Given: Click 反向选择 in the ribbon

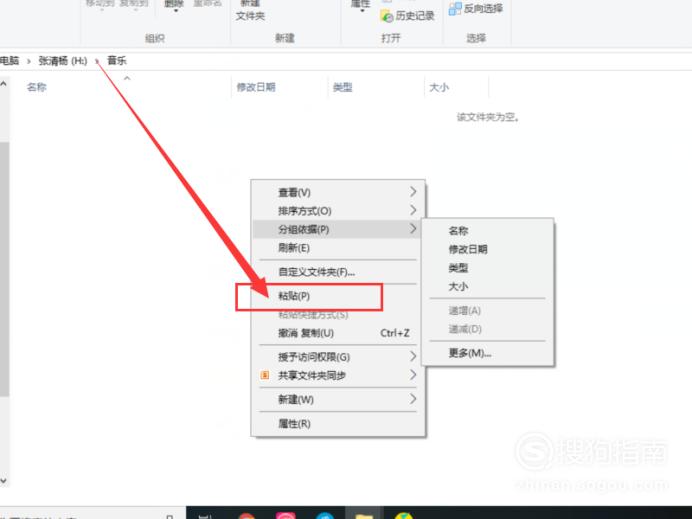Looking at the screenshot, I should (x=483, y=8).
